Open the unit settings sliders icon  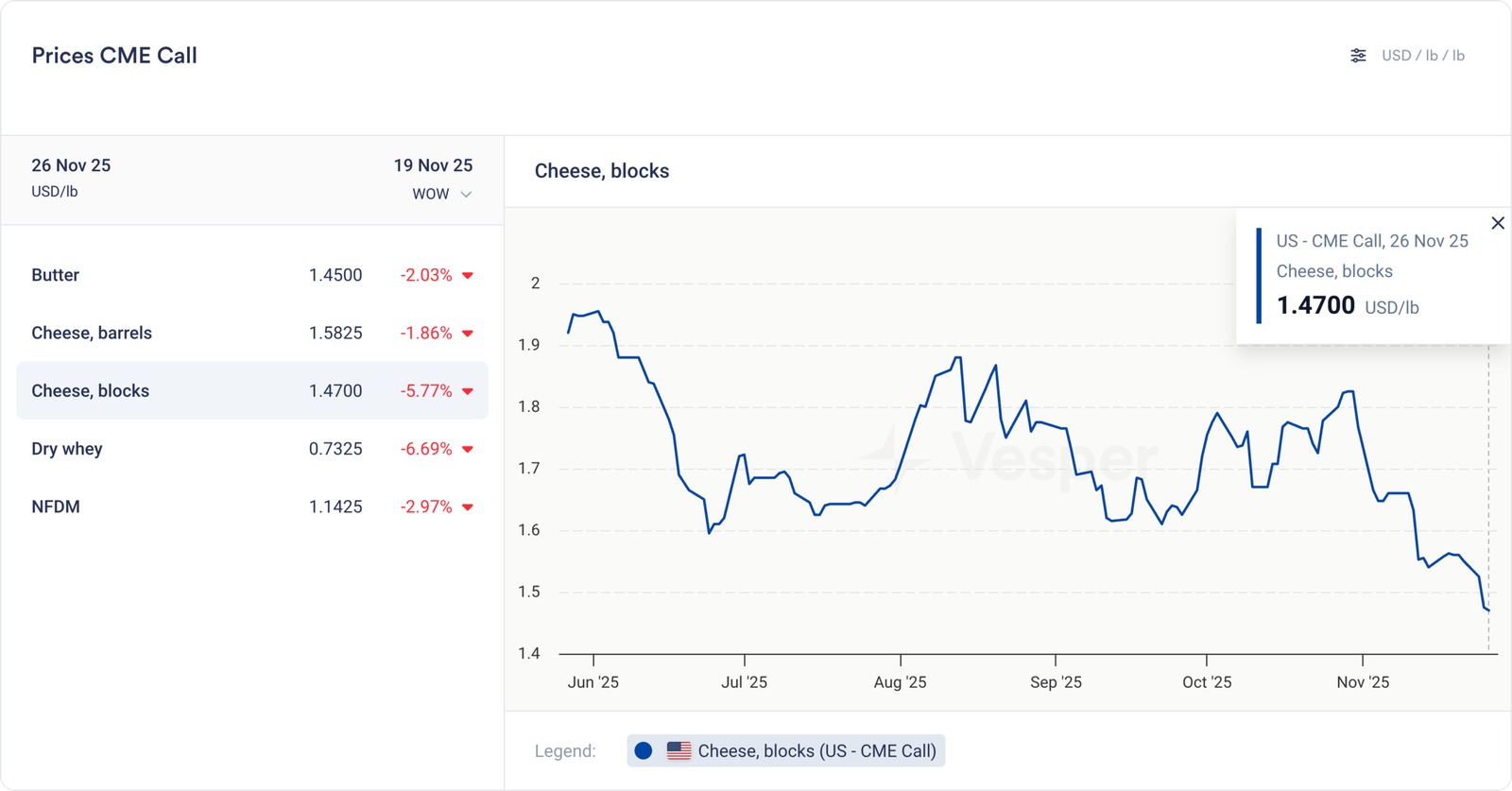1358,56
